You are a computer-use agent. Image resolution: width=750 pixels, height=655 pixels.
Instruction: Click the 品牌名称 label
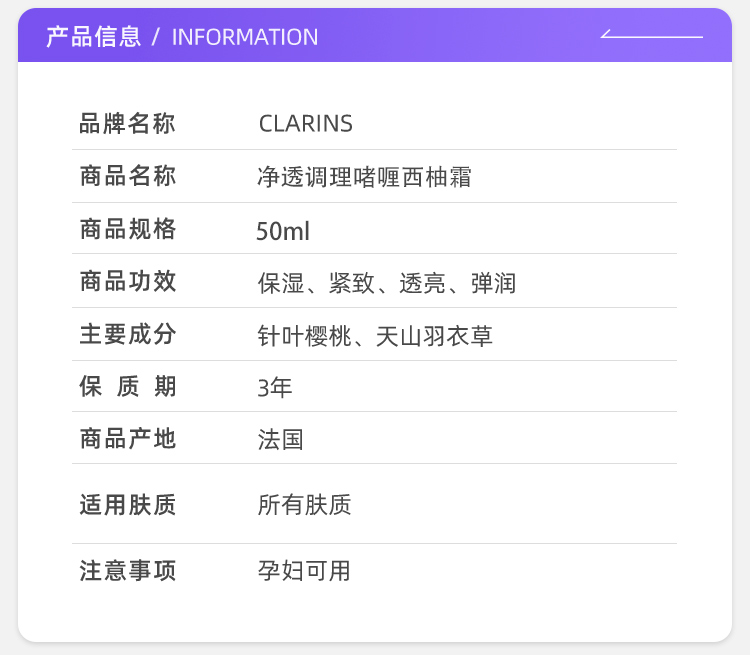click(x=127, y=123)
